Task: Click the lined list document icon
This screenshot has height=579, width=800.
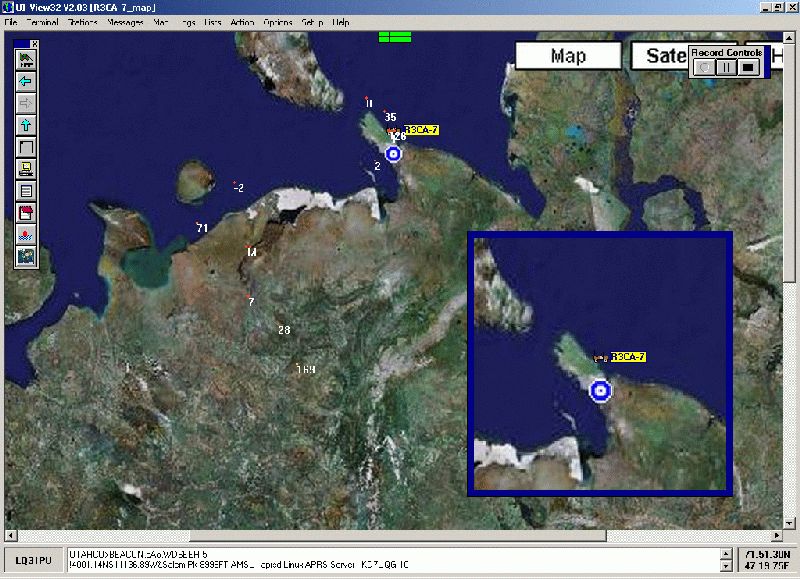Action: tap(26, 190)
